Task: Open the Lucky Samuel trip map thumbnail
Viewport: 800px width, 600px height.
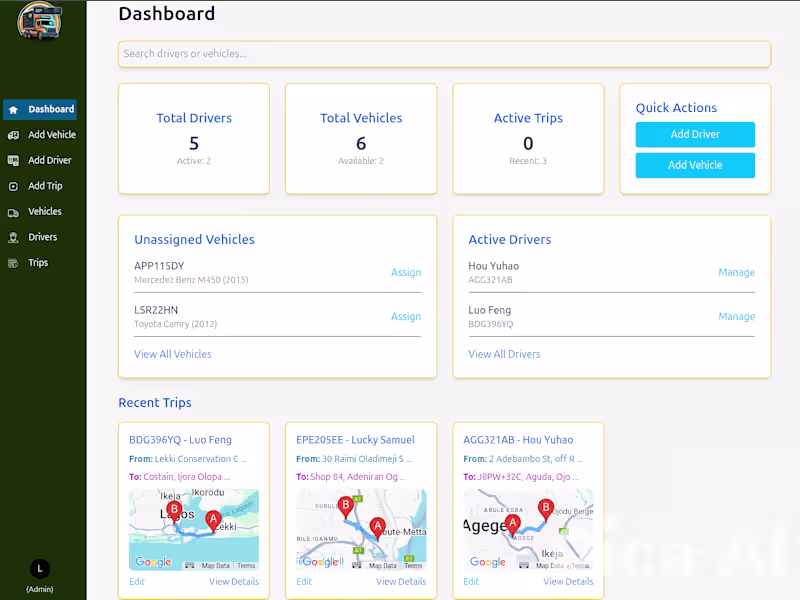Action: tap(361, 530)
